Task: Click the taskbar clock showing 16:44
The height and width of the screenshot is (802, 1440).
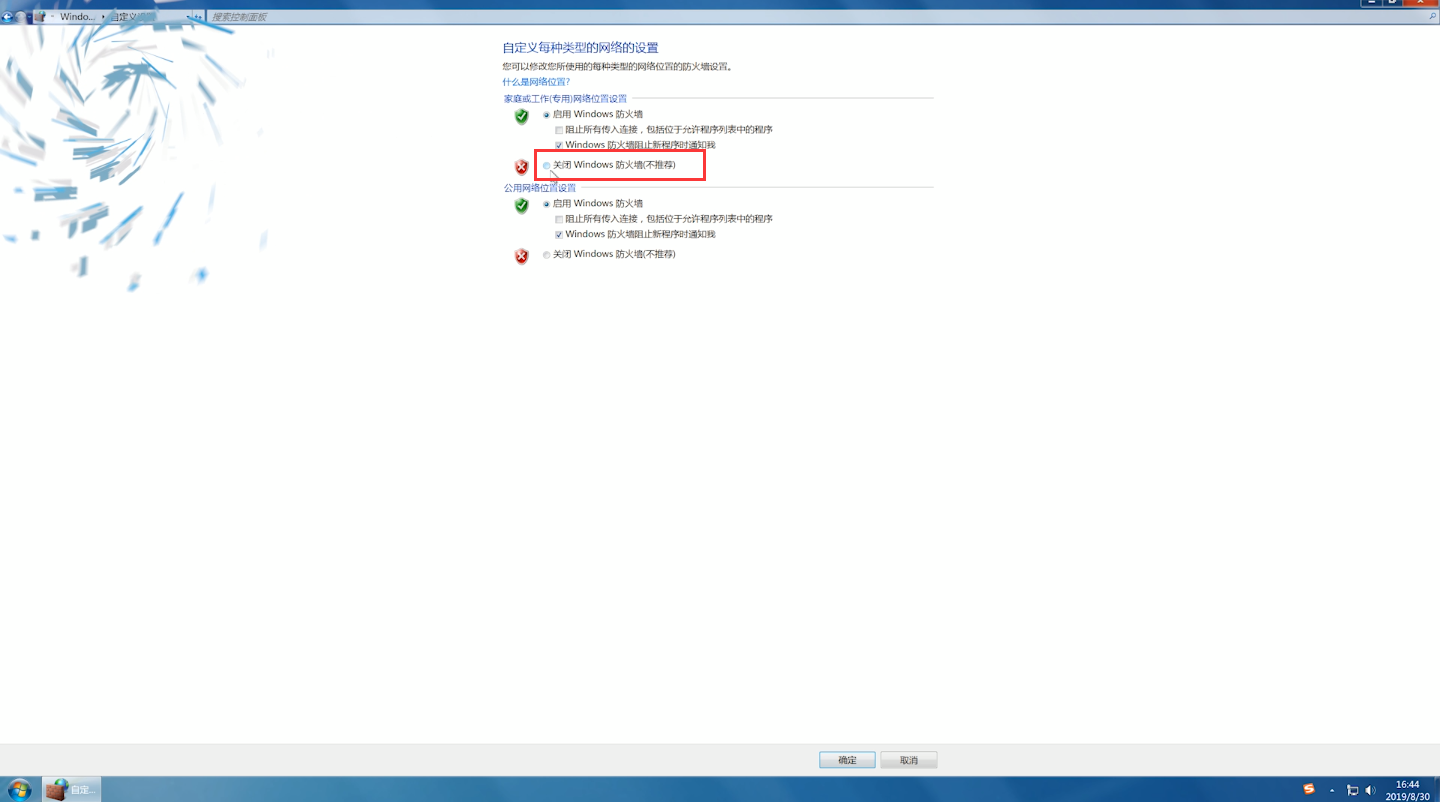Action: (x=1407, y=790)
